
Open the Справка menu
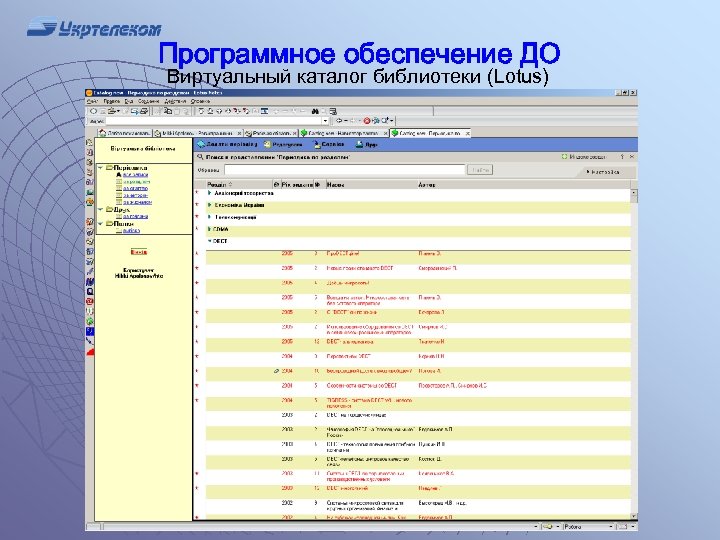[200, 101]
